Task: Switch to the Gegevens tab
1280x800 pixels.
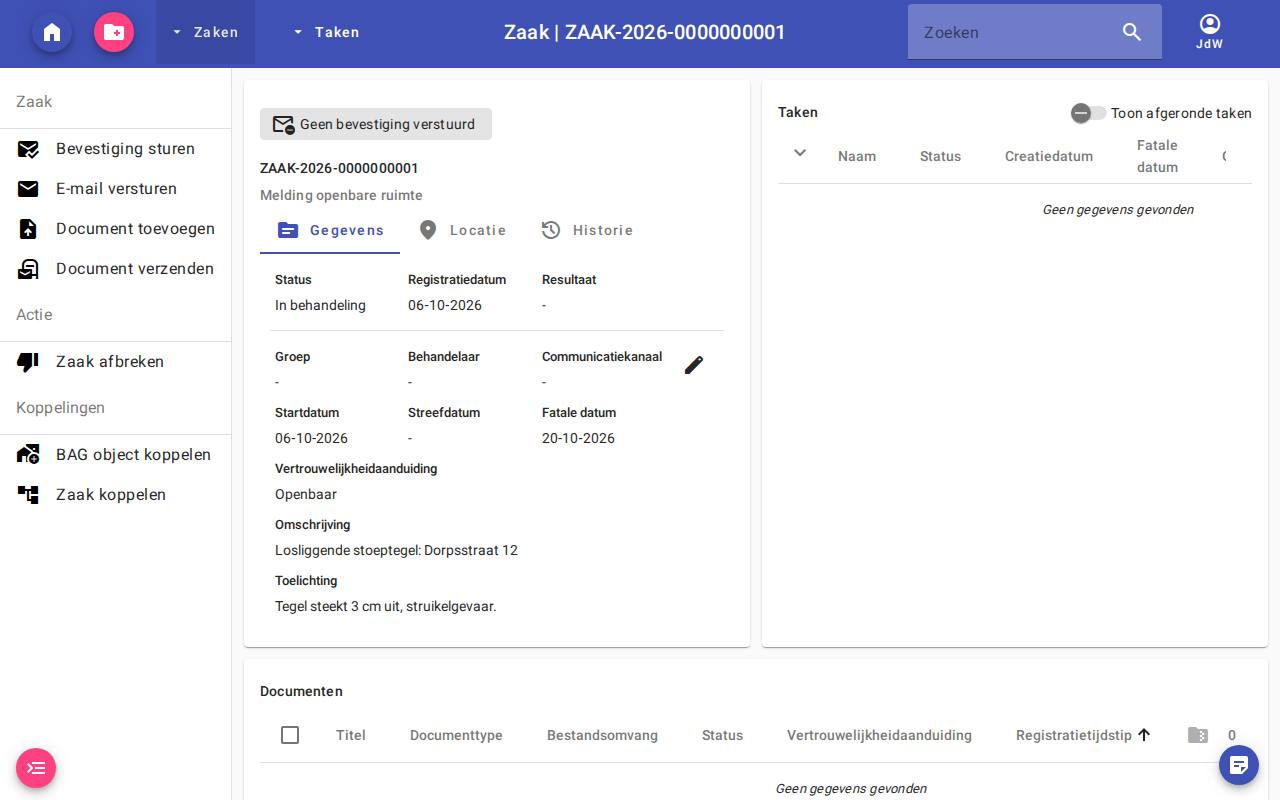Action: [x=330, y=230]
